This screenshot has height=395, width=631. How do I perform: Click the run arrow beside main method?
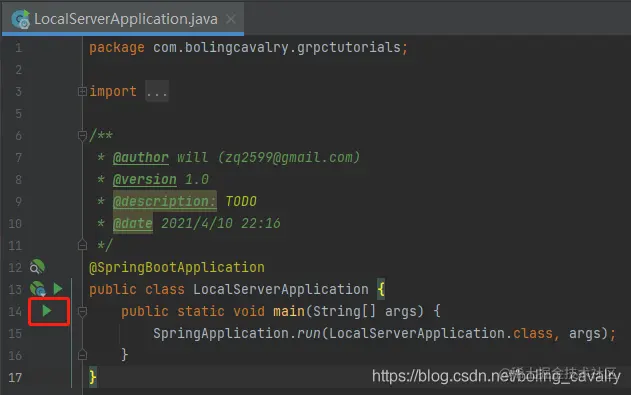(47, 311)
